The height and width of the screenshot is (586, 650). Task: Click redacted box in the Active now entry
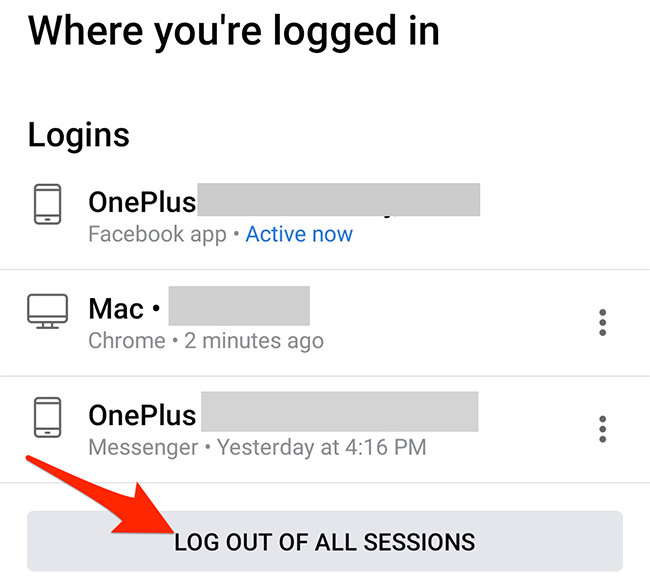tap(339, 199)
